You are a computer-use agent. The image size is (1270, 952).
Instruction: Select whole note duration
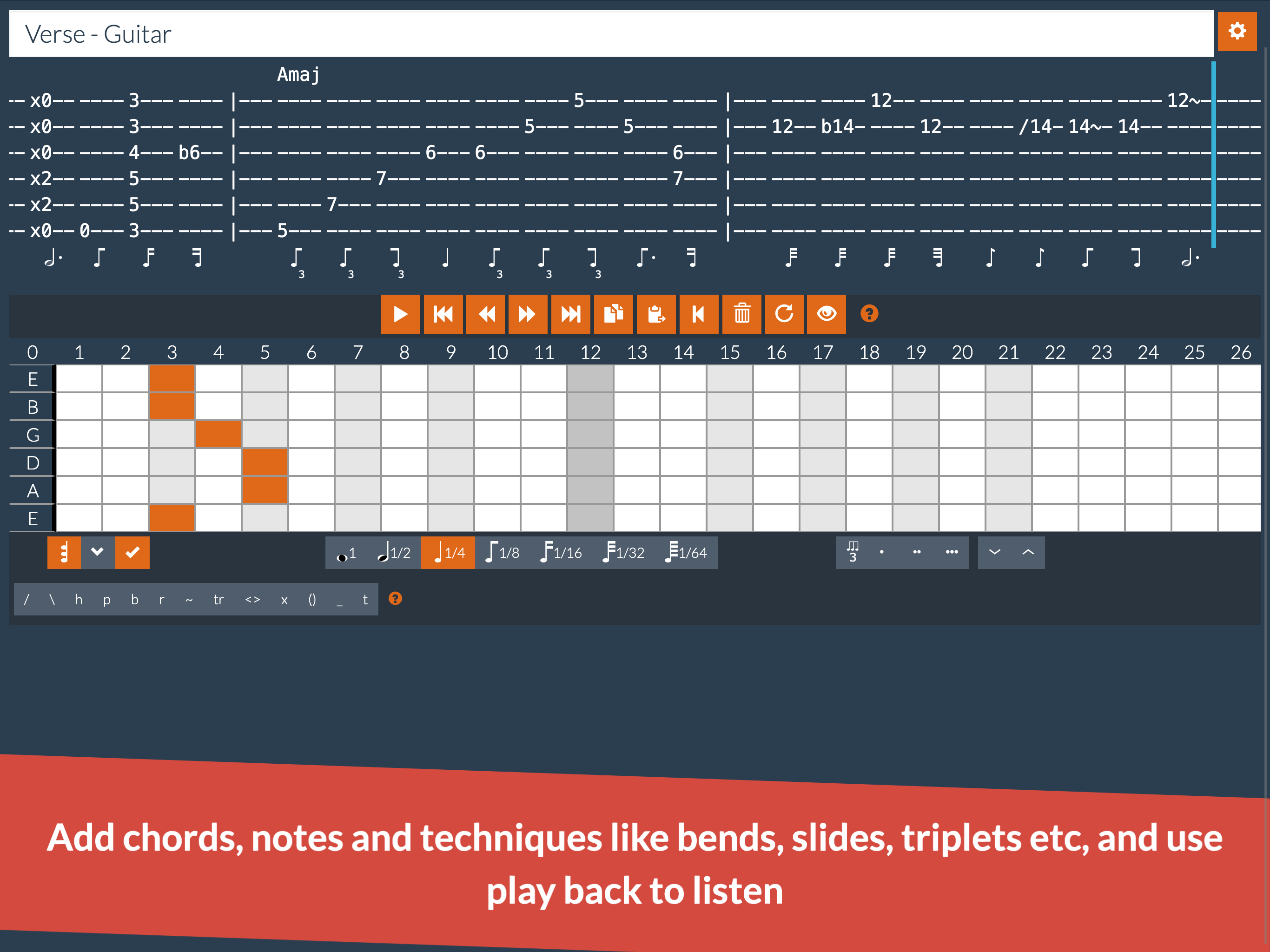pyautogui.click(x=346, y=553)
